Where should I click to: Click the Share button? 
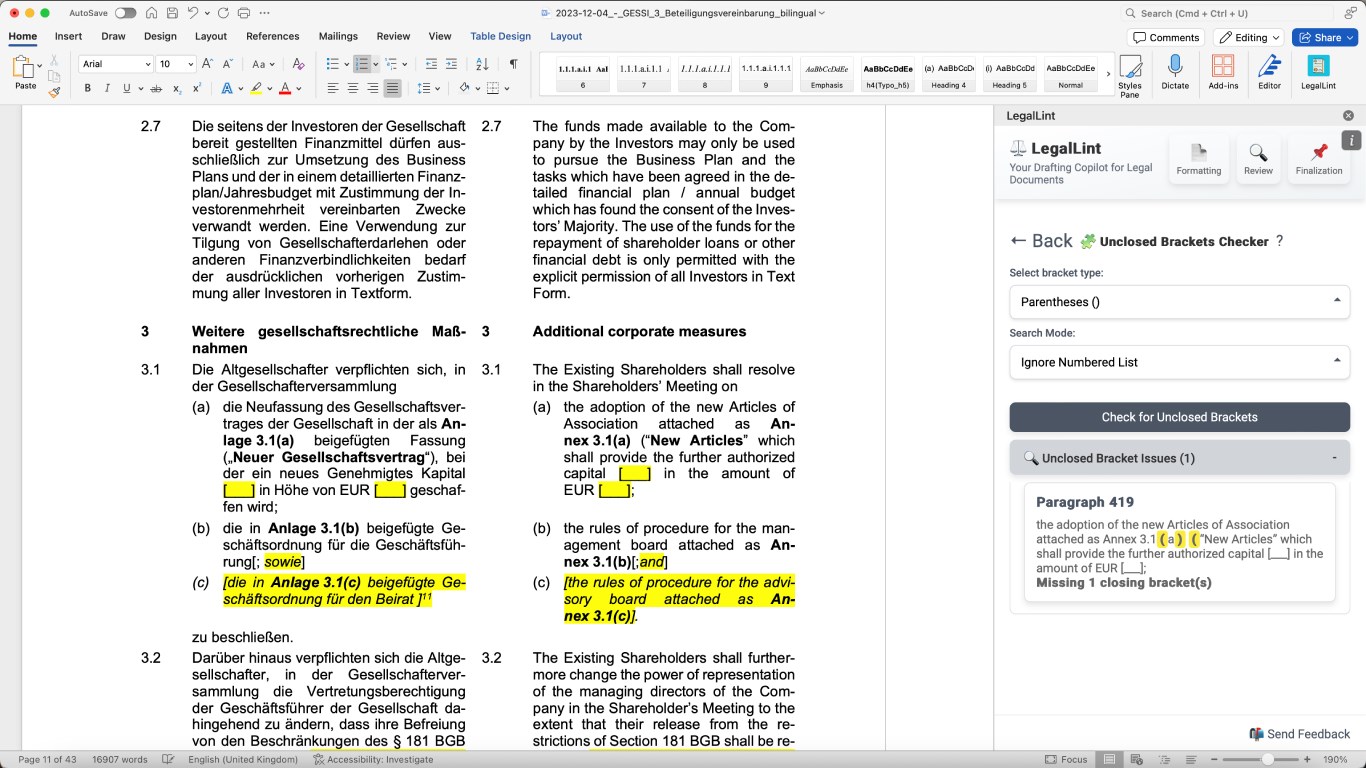(x=1324, y=37)
